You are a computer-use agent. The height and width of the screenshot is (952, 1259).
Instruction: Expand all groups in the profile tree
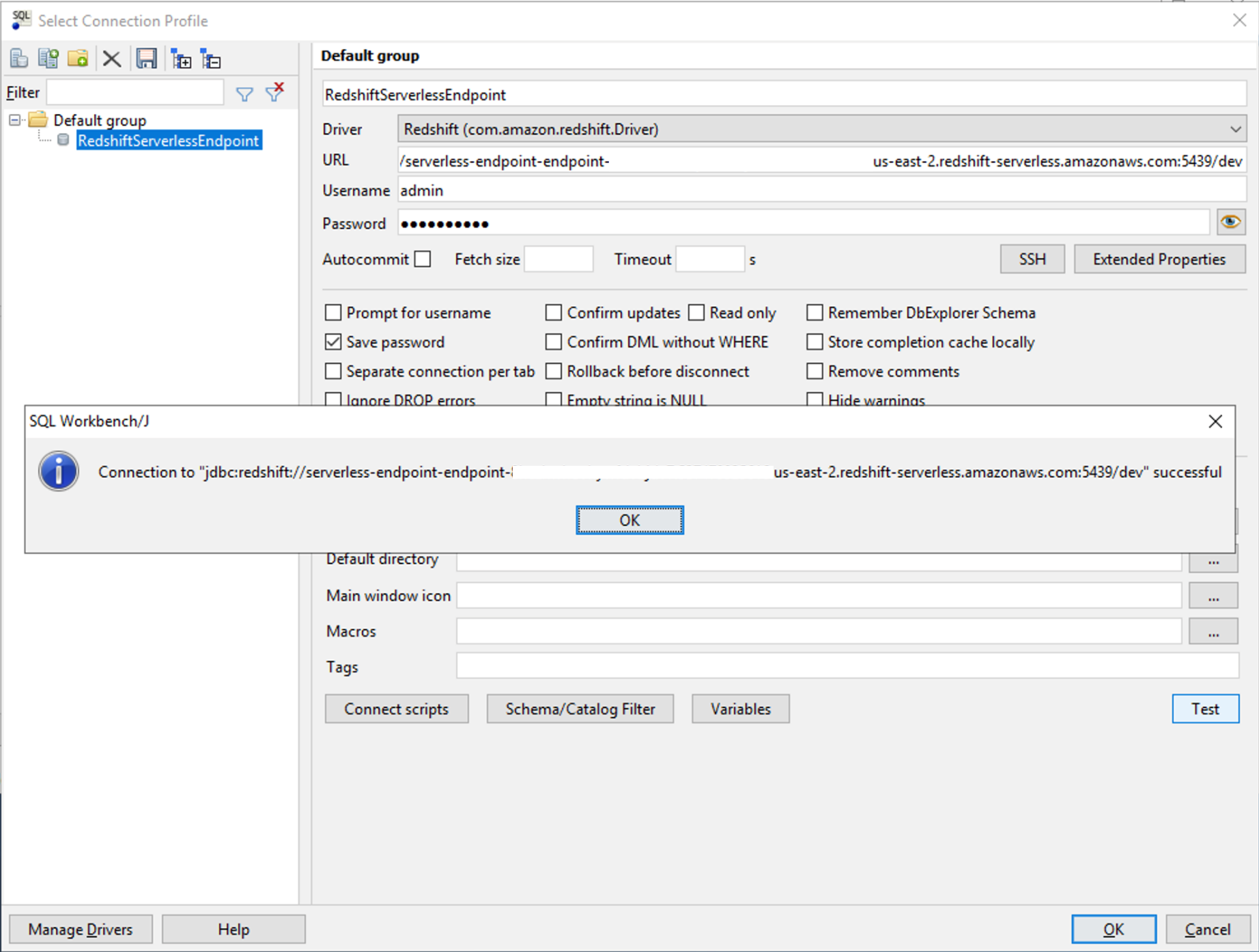181,59
